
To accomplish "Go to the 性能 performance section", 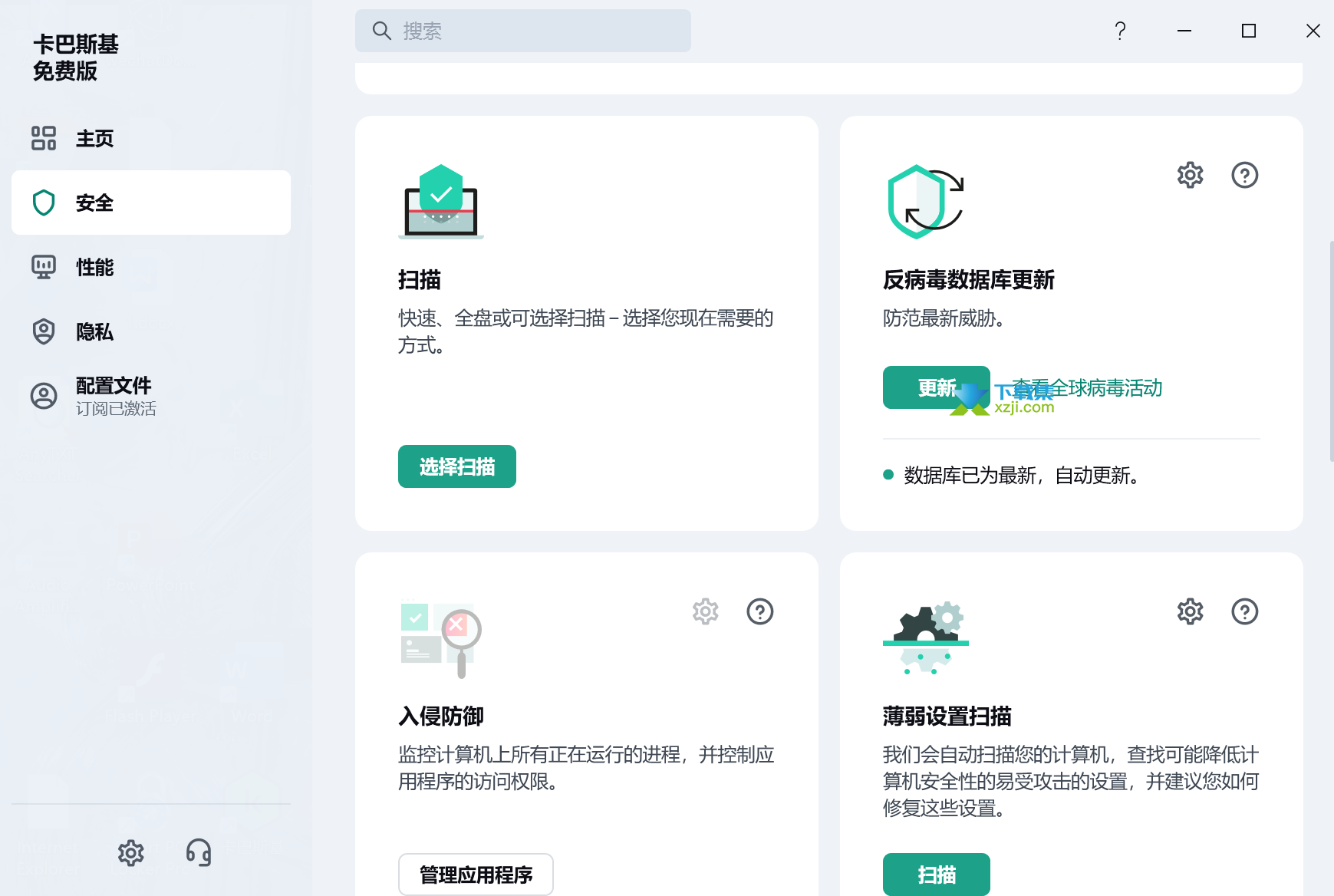I will tap(151, 267).
